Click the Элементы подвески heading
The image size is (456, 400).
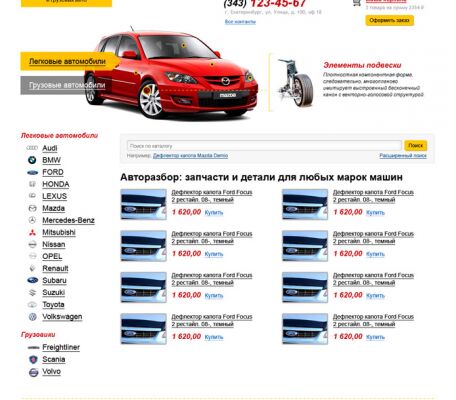point(362,65)
